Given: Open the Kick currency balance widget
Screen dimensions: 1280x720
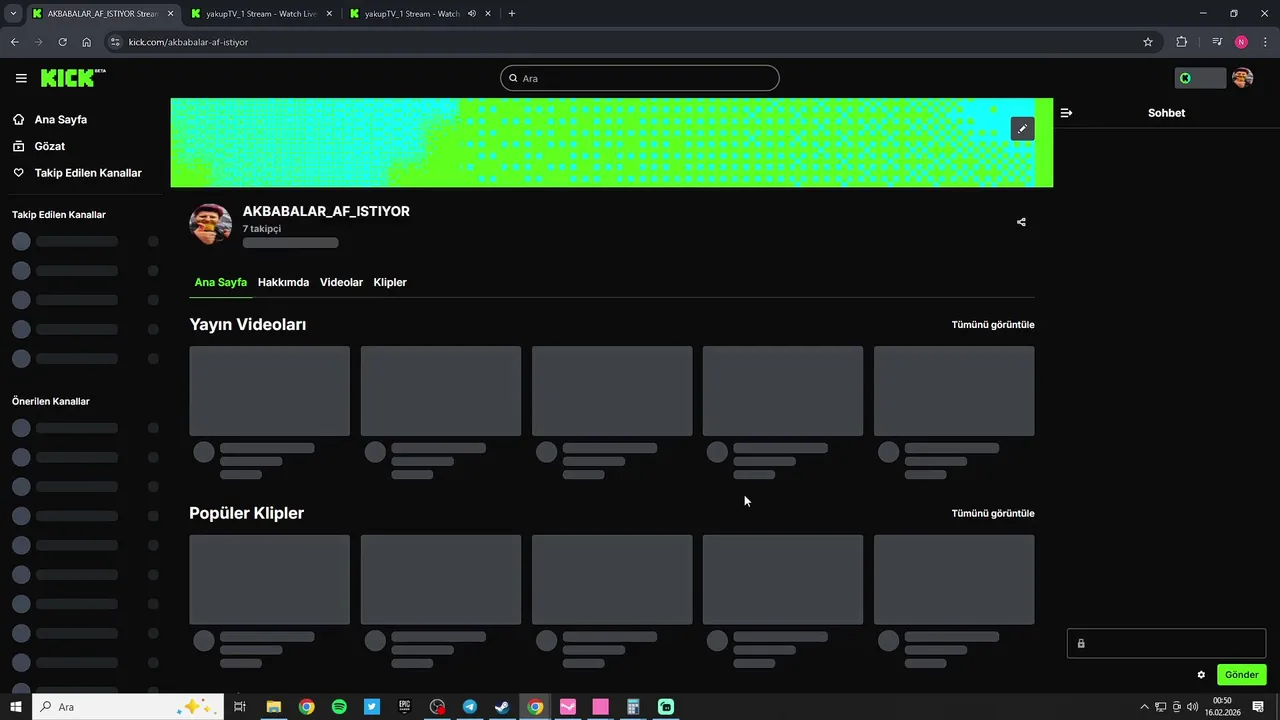Looking at the screenshot, I should 1200,78.
